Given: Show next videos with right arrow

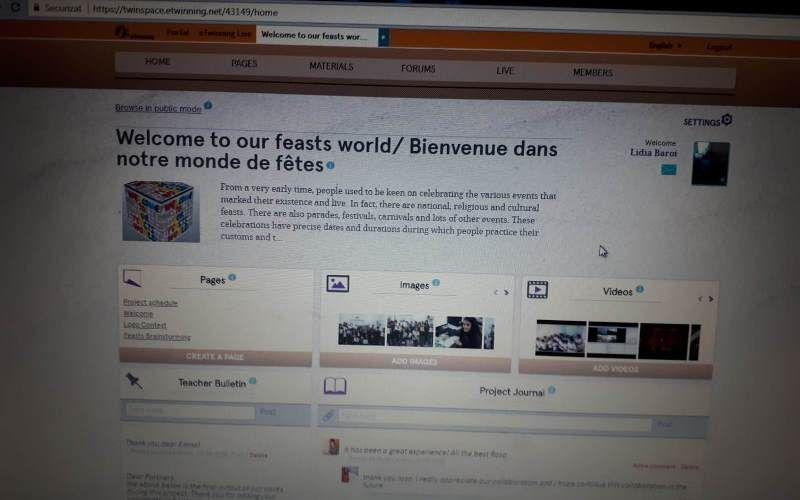Looking at the screenshot, I should [x=711, y=299].
